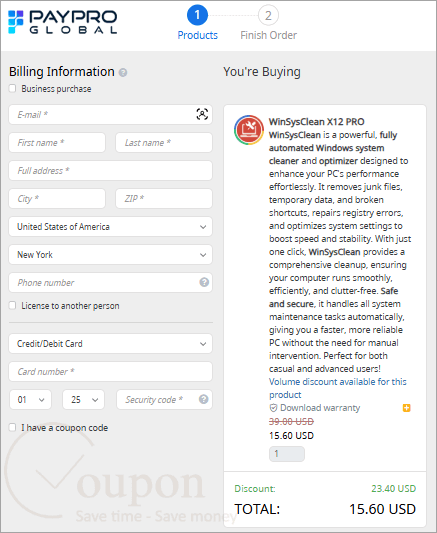
Task: Focus the Phone number field
Action: click(x=110, y=282)
